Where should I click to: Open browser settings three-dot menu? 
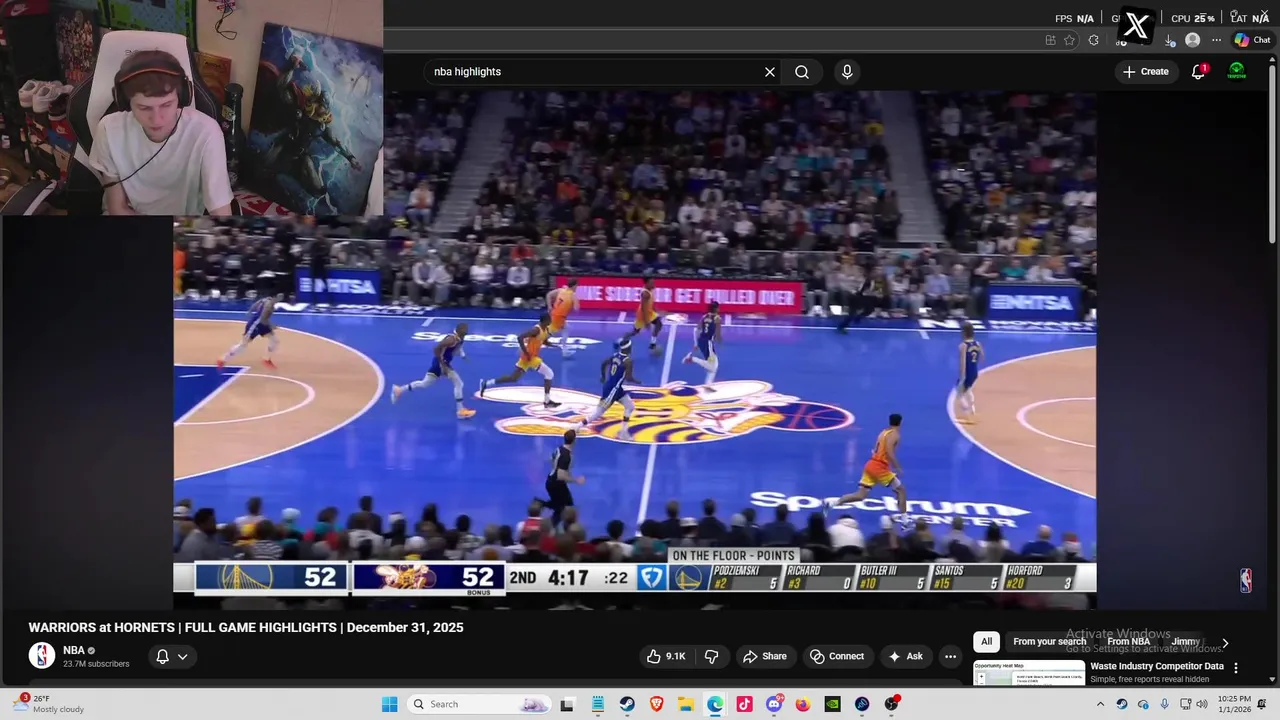click(1216, 40)
